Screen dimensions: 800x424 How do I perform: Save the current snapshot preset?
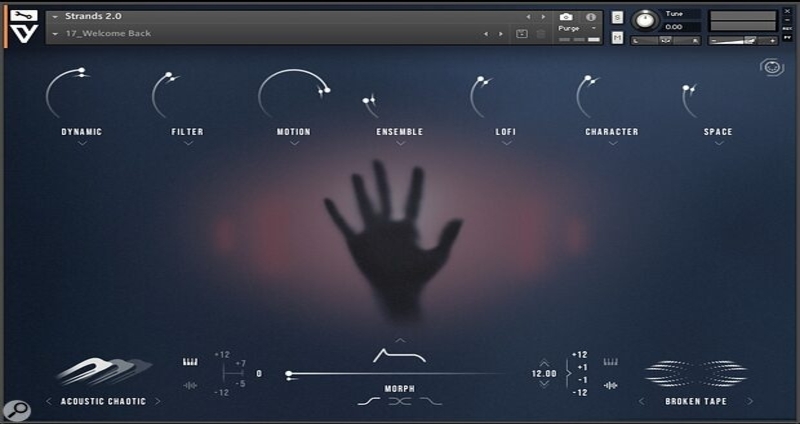[x=521, y=34]
